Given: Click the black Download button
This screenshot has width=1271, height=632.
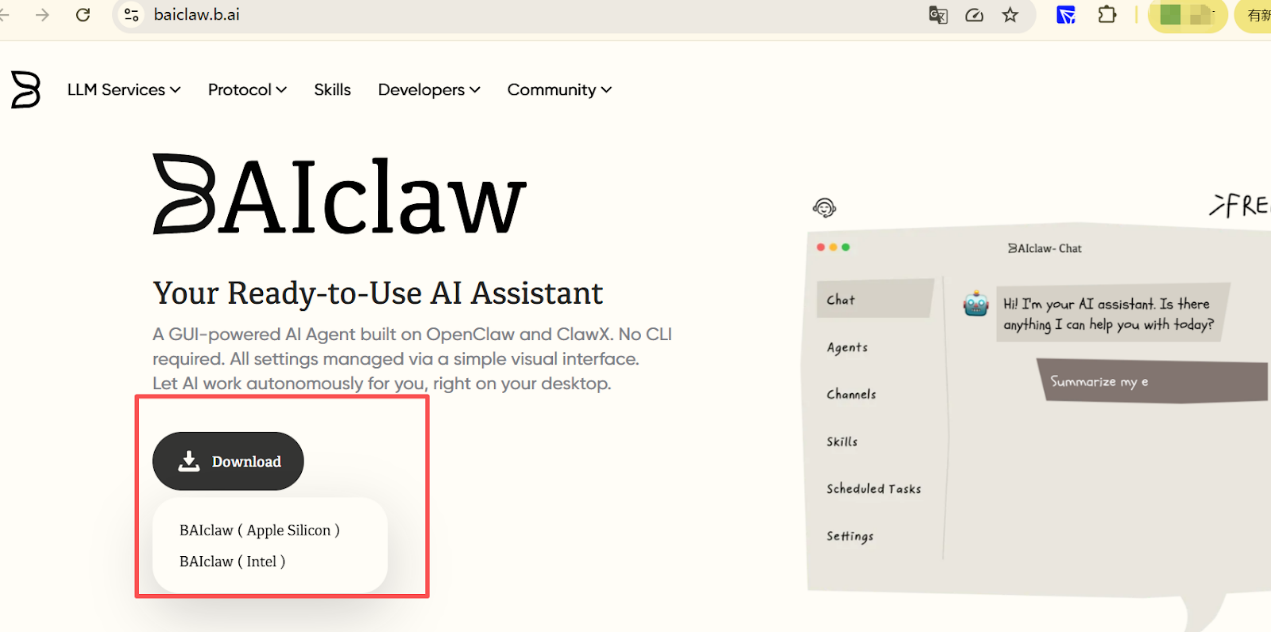Looking at the screenshot, I should pos(228,461).
